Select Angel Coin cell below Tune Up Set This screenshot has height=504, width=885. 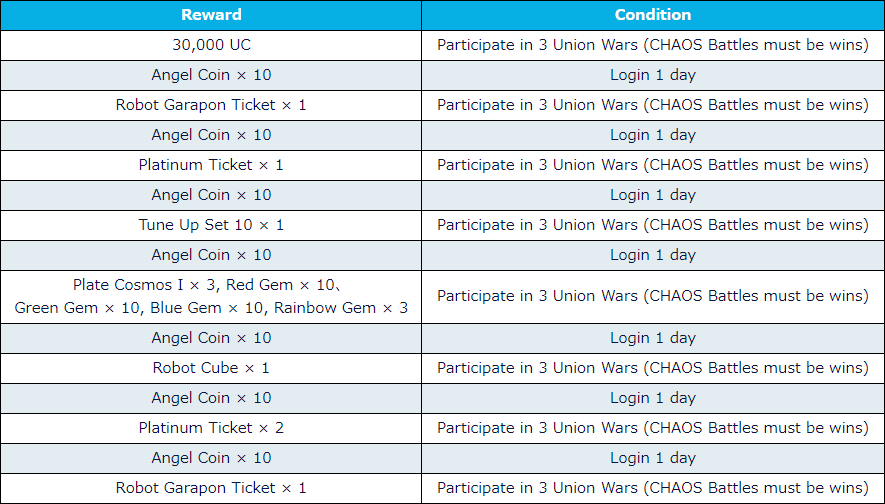(211, 255)
